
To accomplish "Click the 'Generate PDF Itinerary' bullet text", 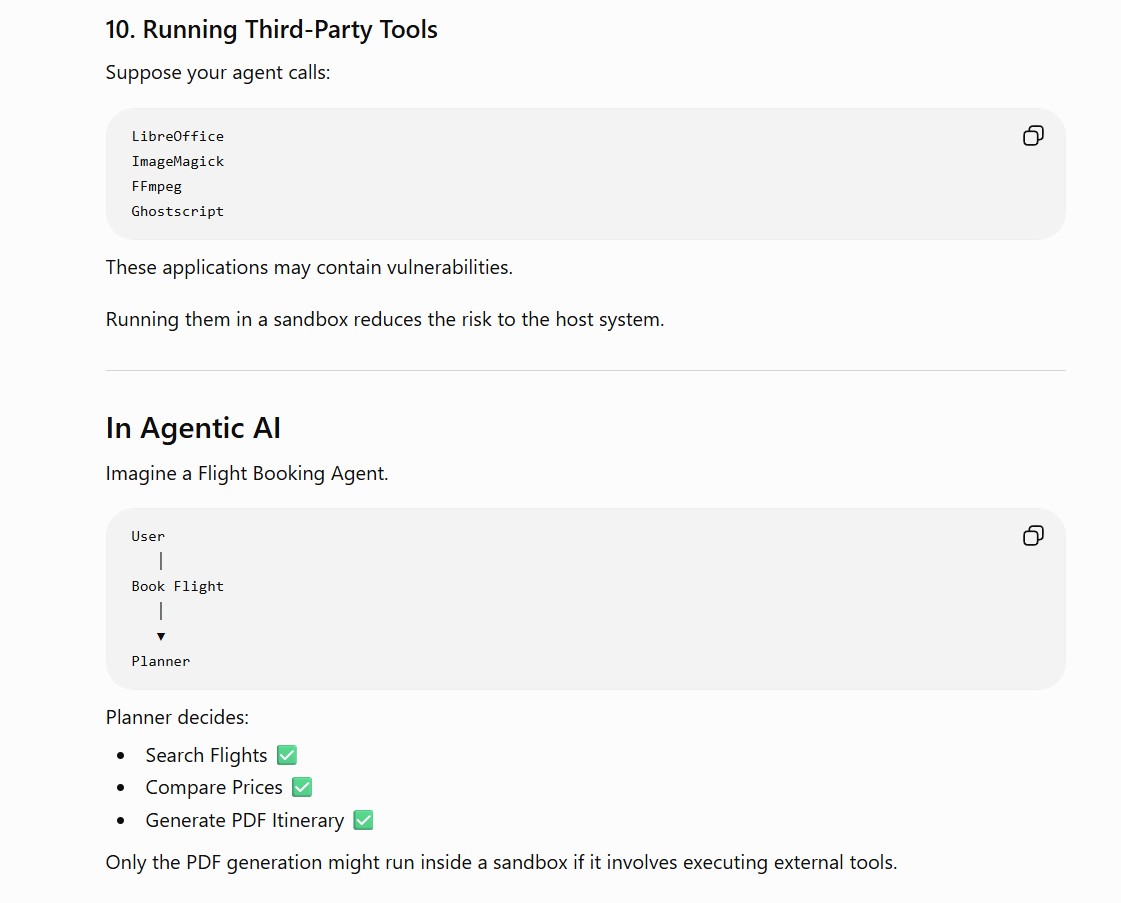I will pyautogui.click(x=245, y=820).
